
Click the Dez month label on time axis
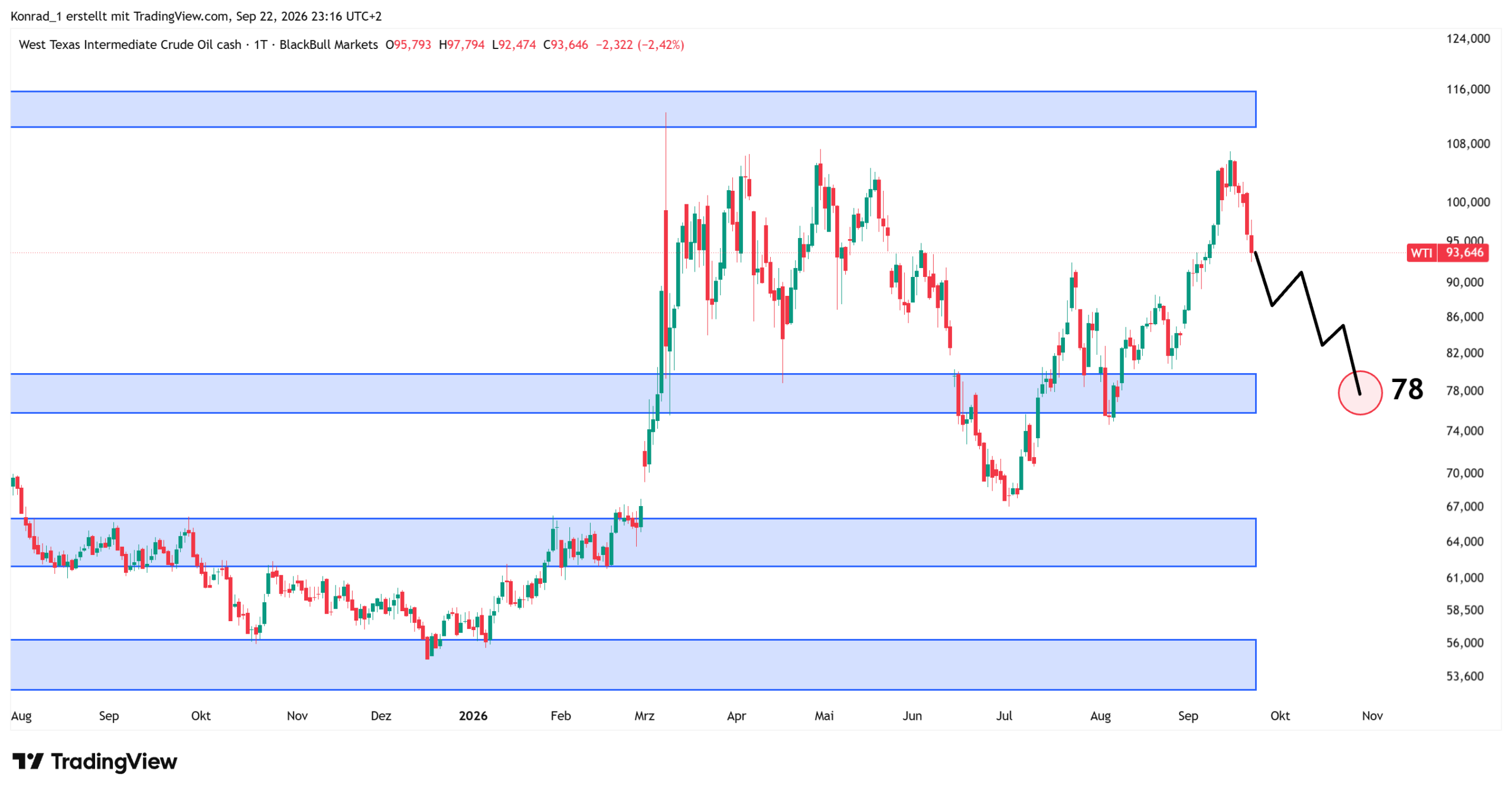381,716
